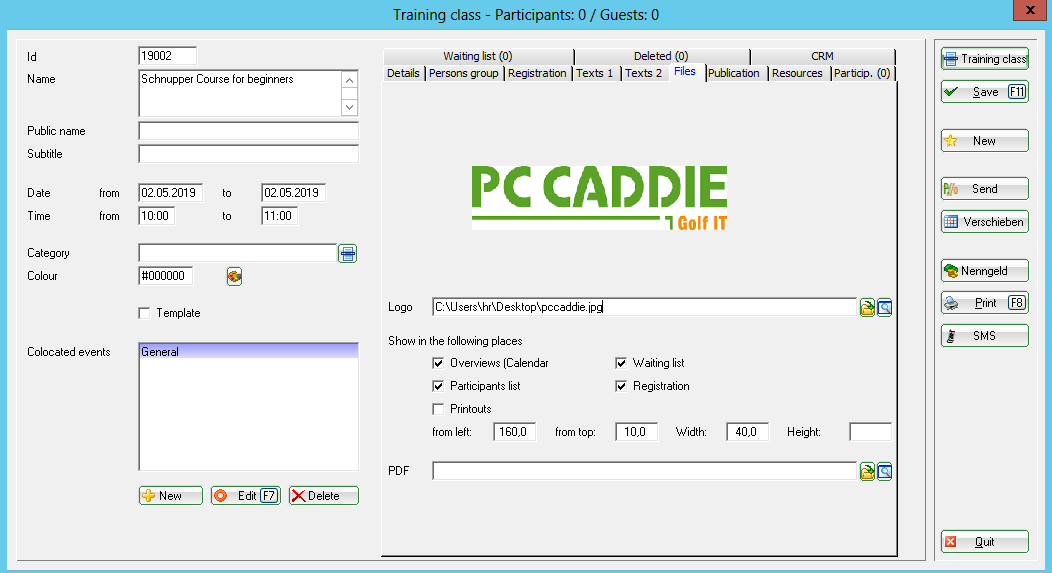The width and height of the screenshot is (1052, 573).
Task: Preview the Logo file with magnifier icon
Action: click(x=885, y=308)
